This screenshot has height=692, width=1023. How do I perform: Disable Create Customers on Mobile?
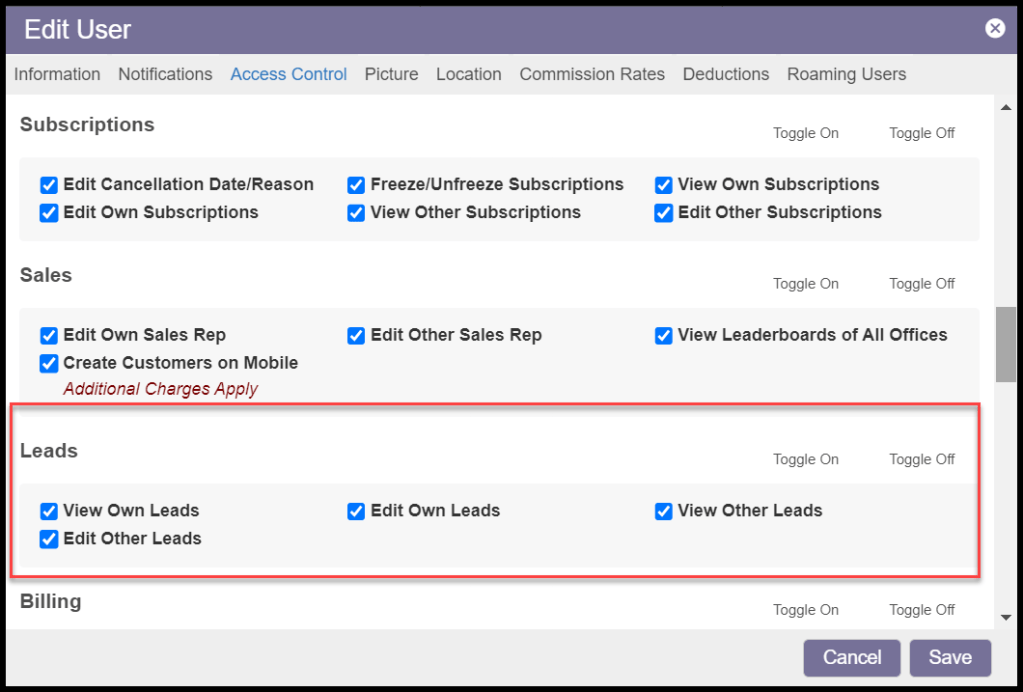49,363
